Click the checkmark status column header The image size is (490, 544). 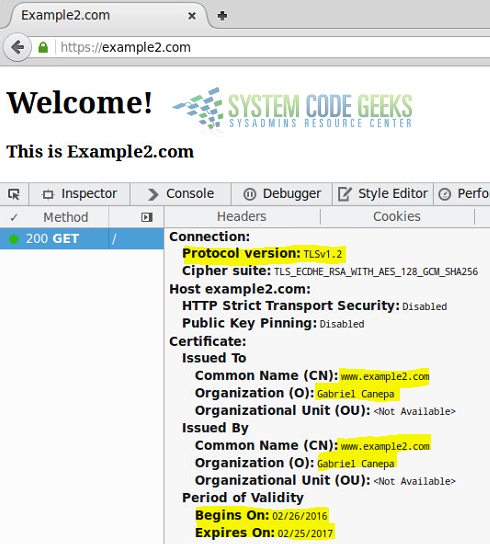(x=14, y=218)
